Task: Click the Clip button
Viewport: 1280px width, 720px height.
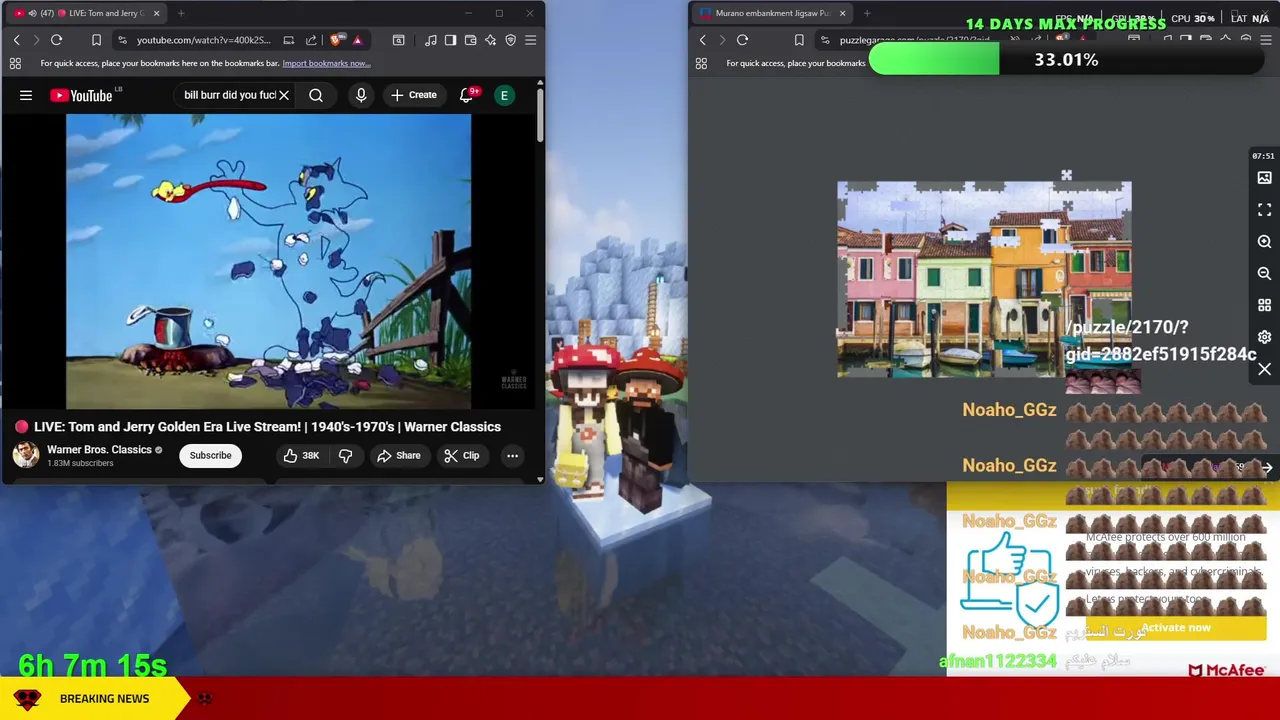Action: pos(462,456)
